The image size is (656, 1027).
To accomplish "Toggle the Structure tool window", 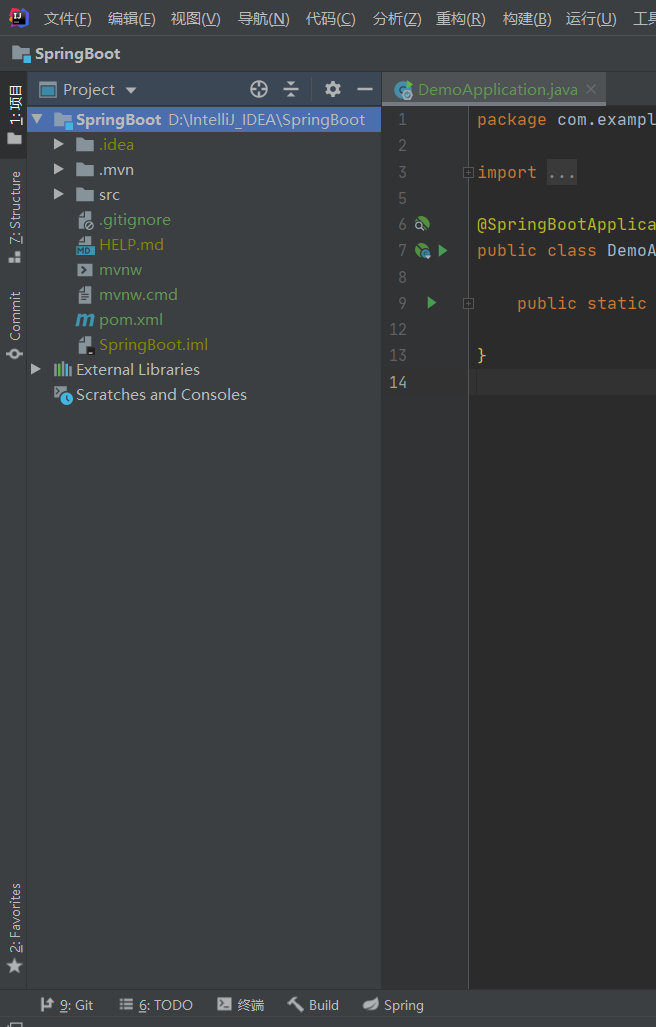I will [x=14, y=217].
